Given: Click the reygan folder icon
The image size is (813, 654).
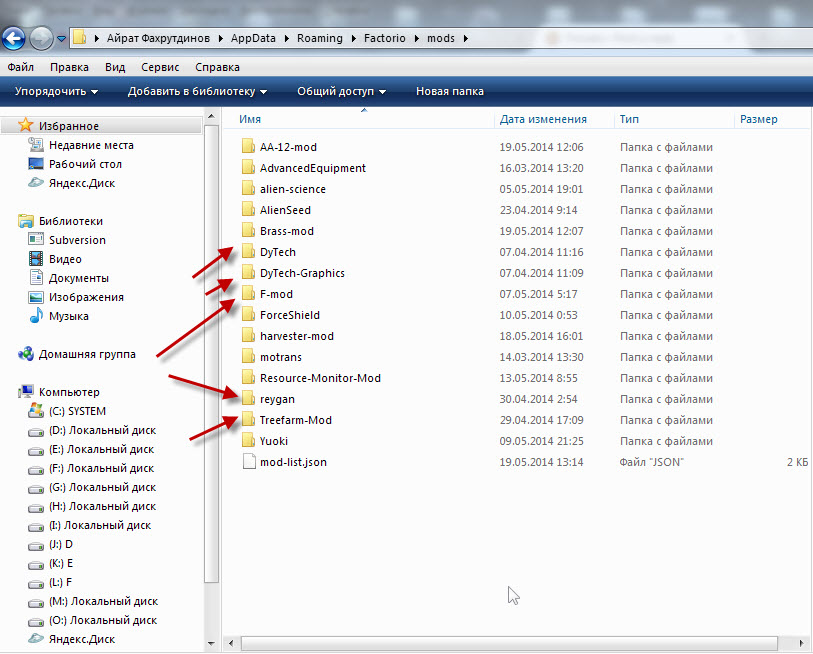Looking at the screenshot, I should pos(248,399).
